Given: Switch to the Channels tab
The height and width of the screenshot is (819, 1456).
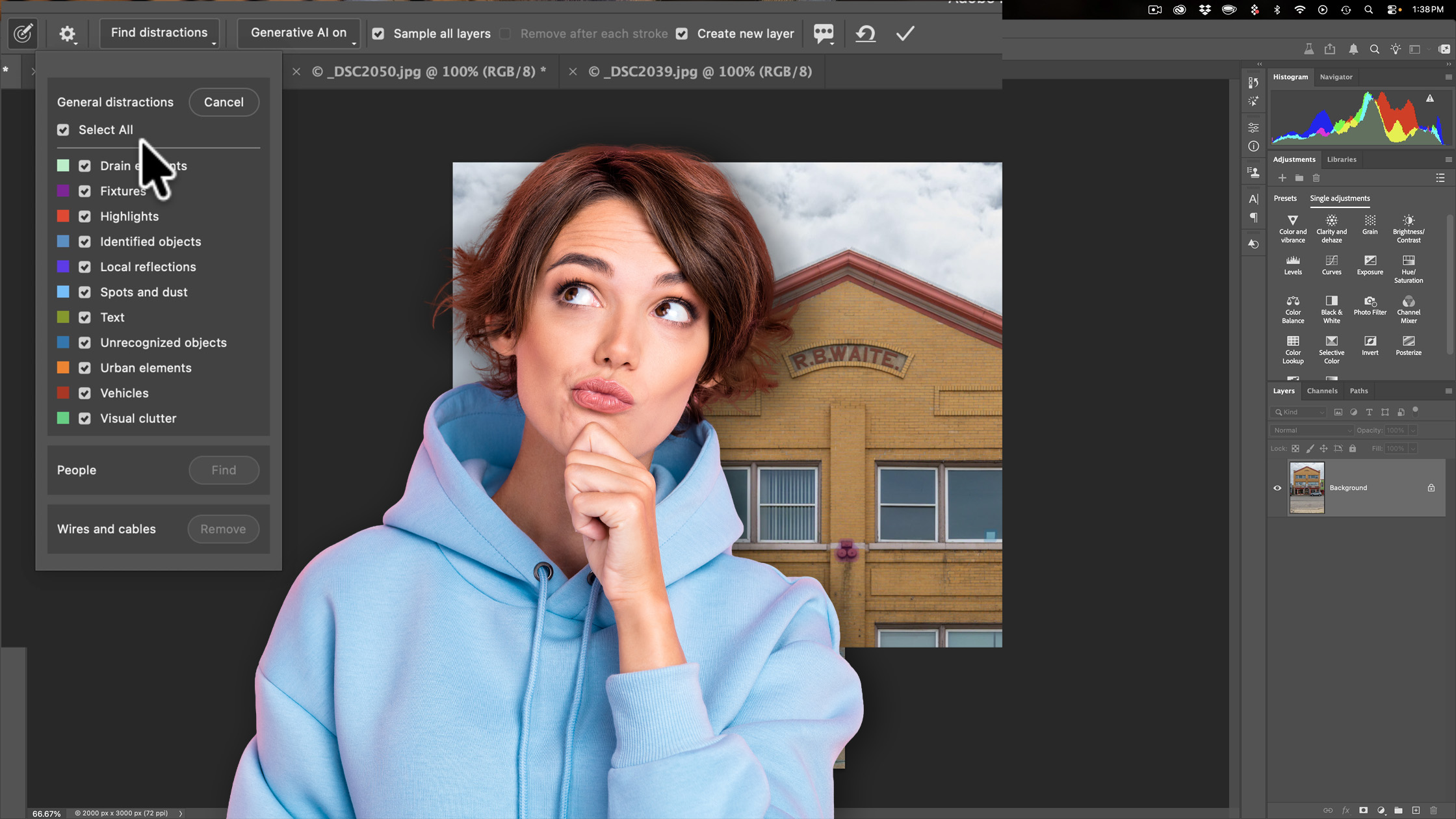Looking at the screenshot, I should 1323,391.
